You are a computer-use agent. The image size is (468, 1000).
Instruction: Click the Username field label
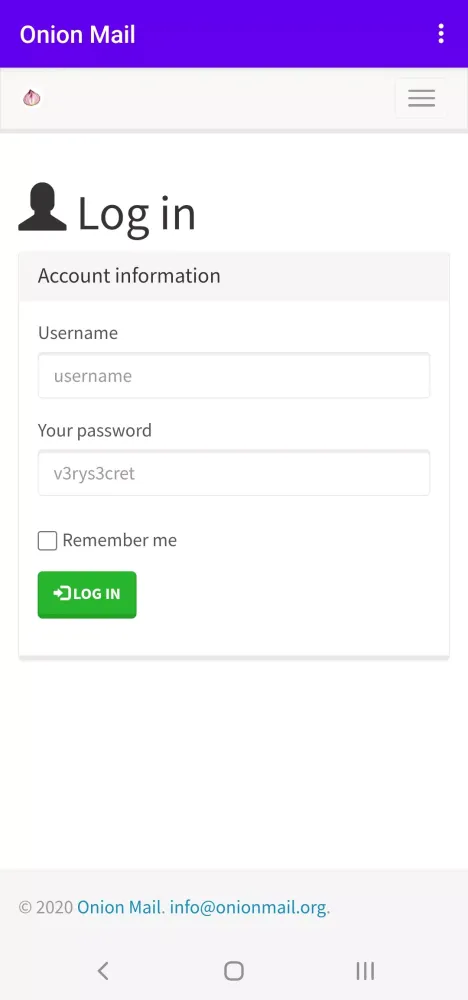(78, 333)
